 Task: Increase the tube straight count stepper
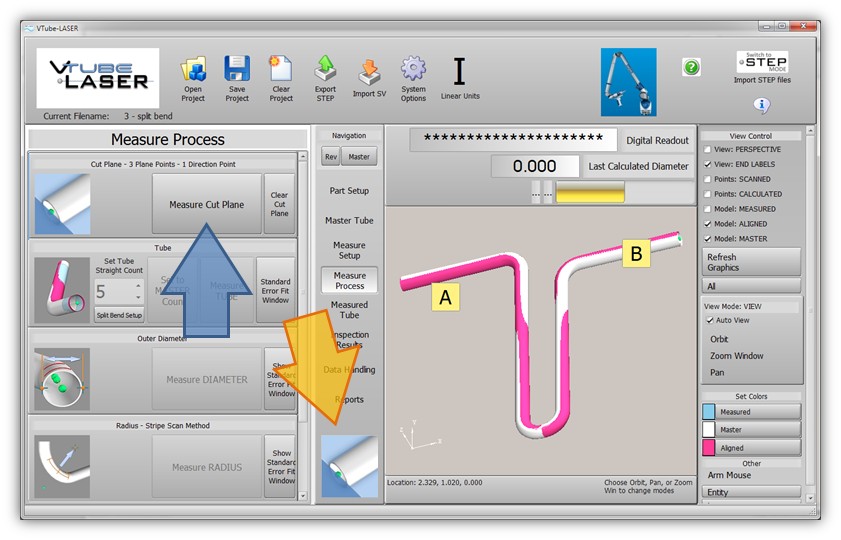[x=140, y=287]
